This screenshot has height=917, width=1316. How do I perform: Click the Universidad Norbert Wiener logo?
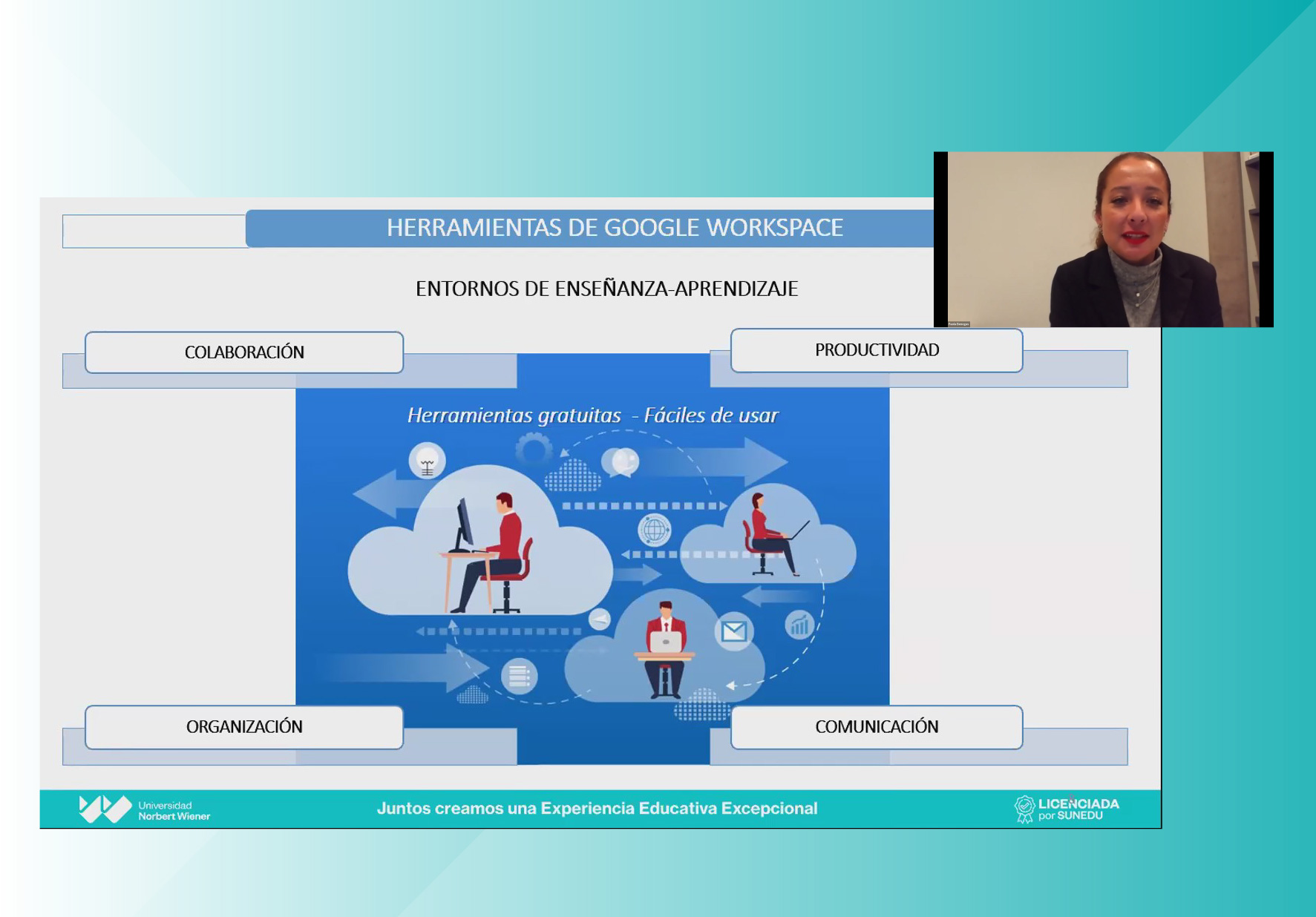click(145, 809)
